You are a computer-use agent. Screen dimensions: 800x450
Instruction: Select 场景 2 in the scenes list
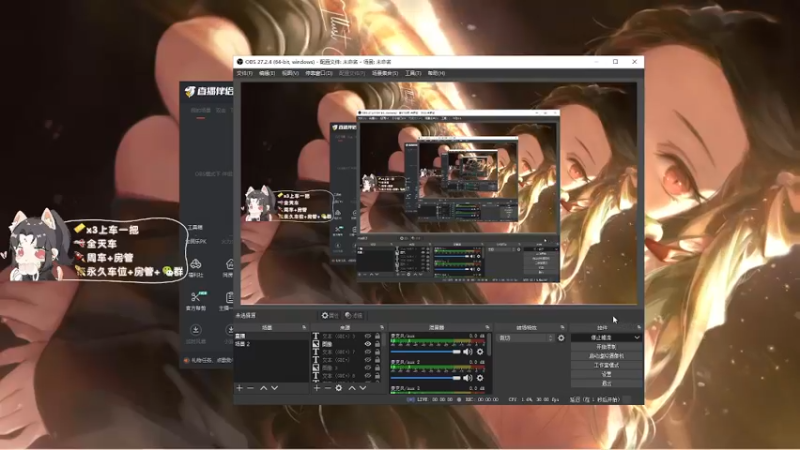(x=271, y=344)
